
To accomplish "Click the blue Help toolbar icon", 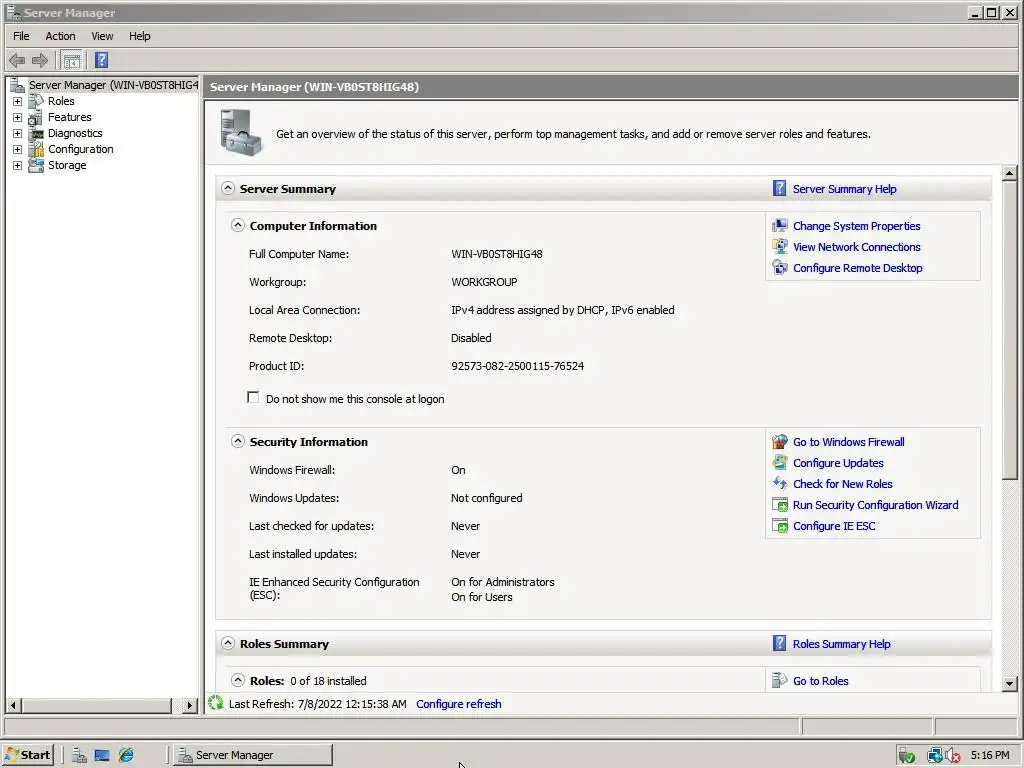I will pyautogui.click(x=101, y=61).
